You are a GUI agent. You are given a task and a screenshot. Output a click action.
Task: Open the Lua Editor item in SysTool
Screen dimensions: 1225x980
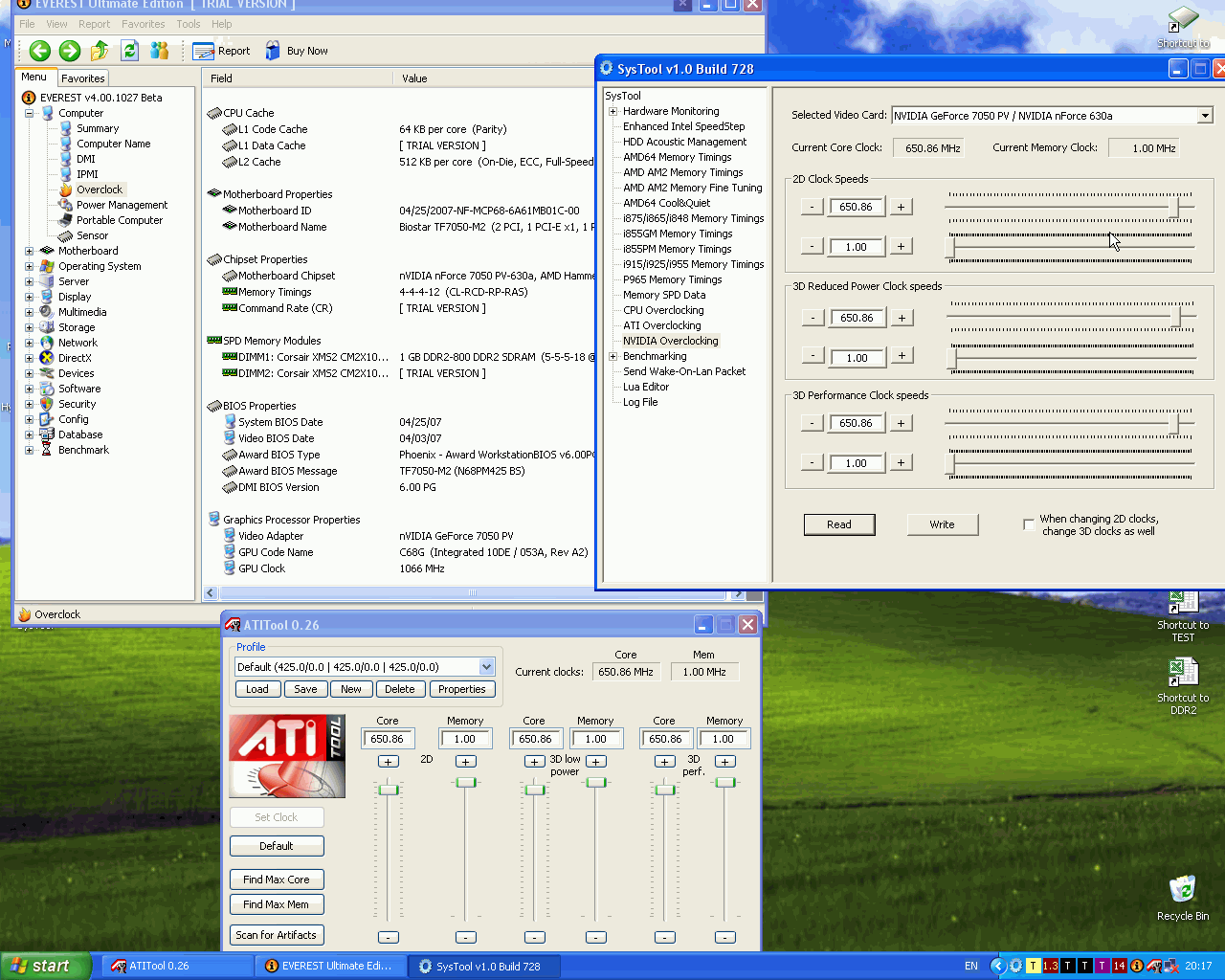tap(646, 387)
